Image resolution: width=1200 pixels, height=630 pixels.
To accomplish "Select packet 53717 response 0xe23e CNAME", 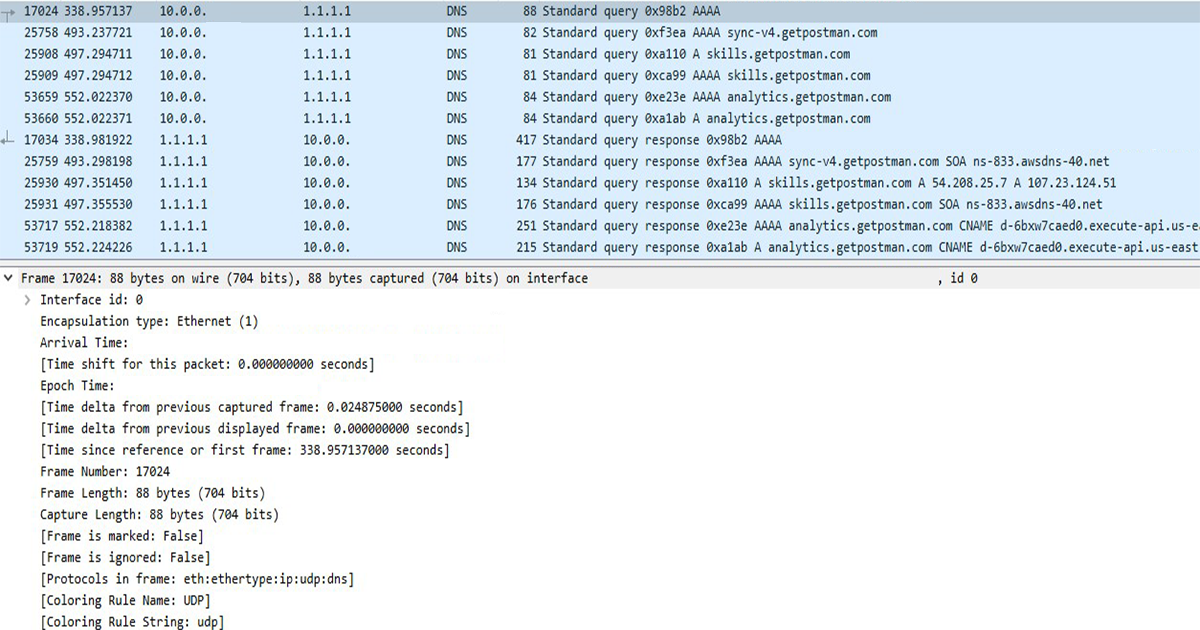I will 600,226.
